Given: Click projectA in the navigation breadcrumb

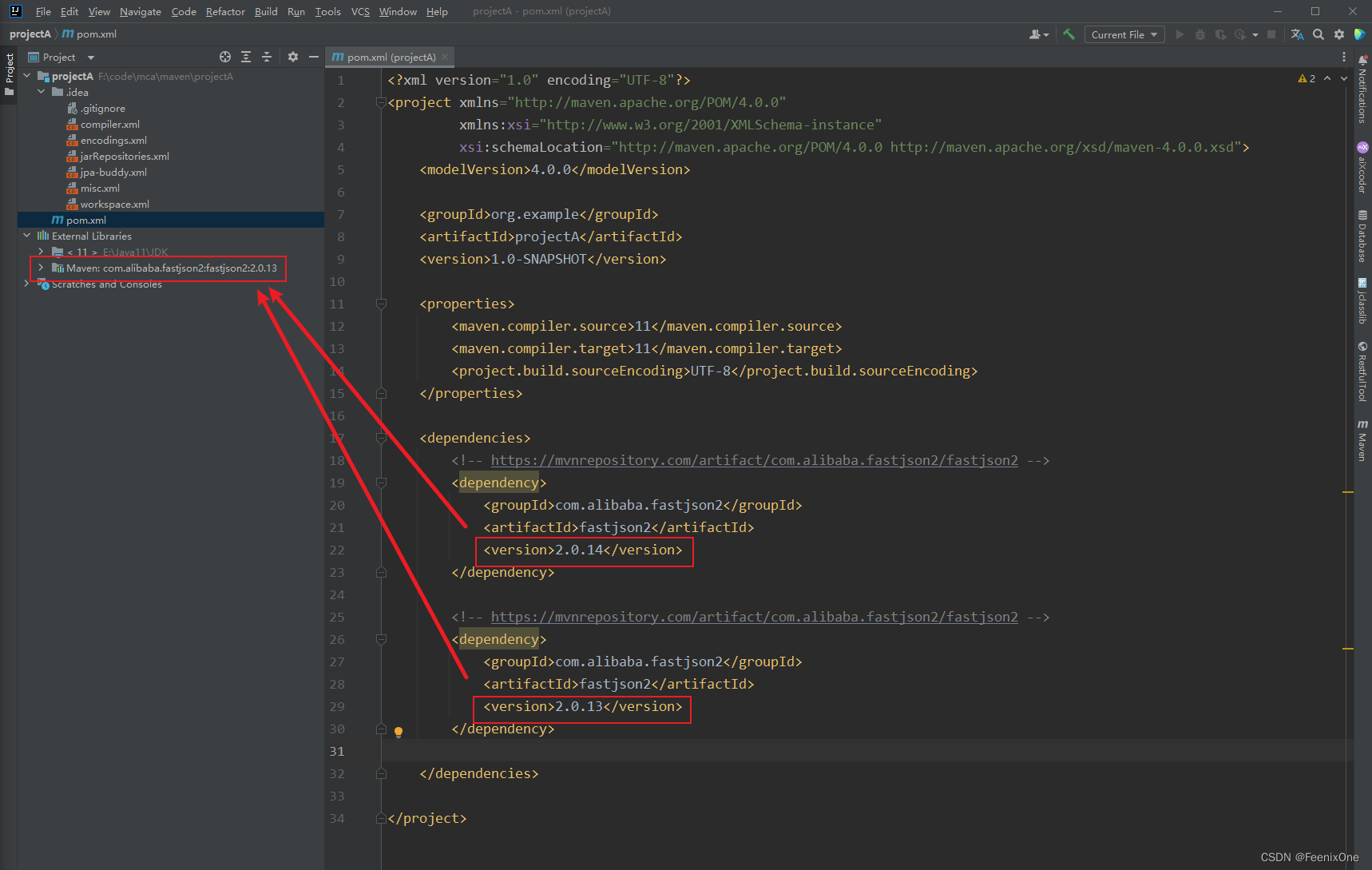Looking at the screenshot, I should pos(30,34).
